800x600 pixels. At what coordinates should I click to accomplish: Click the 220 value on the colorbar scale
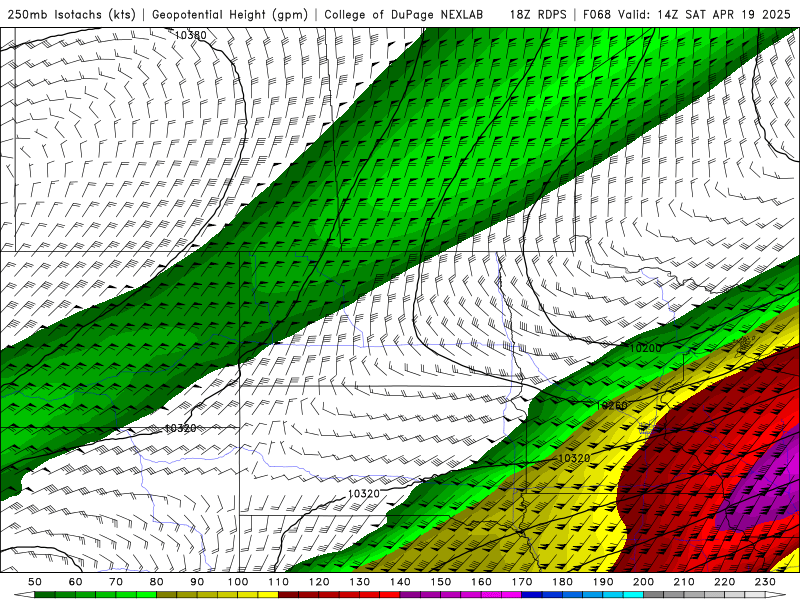[725, 582]
